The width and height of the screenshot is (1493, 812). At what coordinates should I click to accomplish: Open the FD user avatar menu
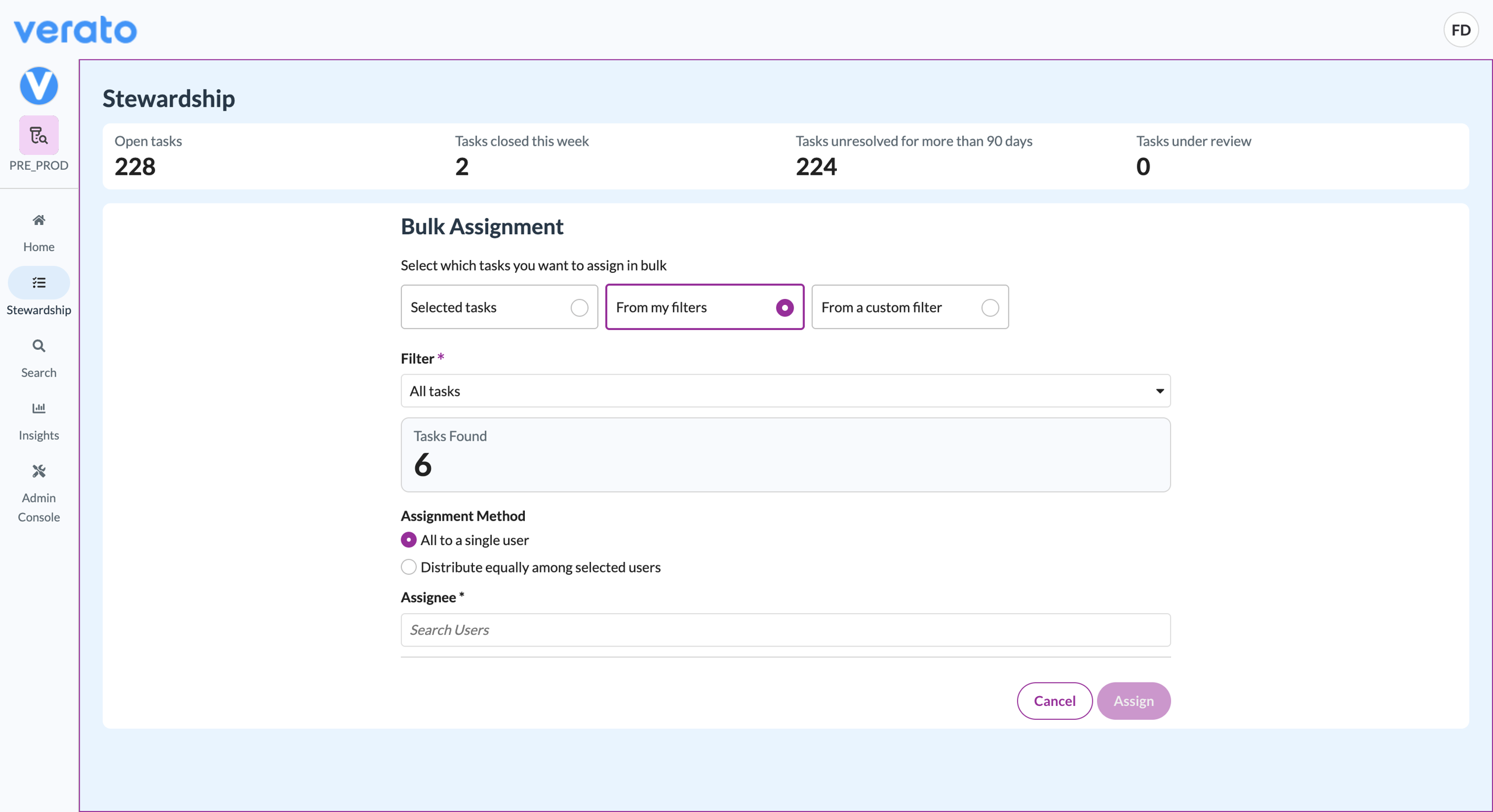click(x=1460, y=30)
